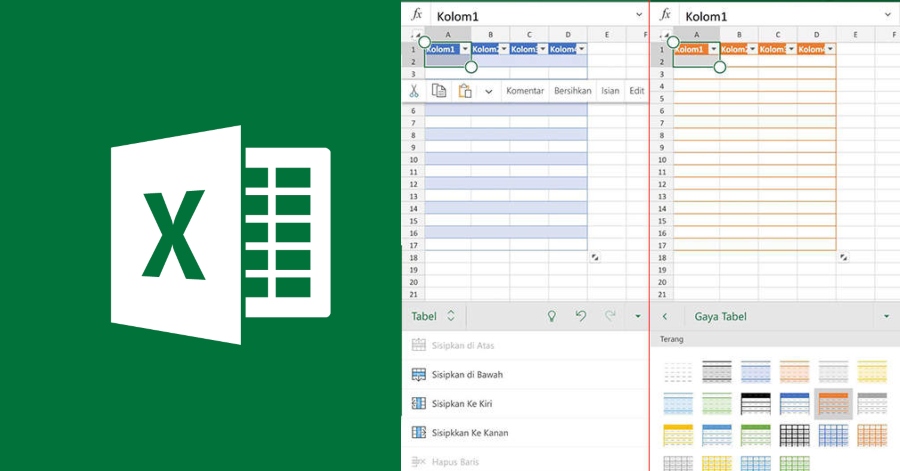This screenshot has width=900, height=471.
Task: Open the Kolom3 filter dropdown in the orange table
Action: (x=792, y=49)
